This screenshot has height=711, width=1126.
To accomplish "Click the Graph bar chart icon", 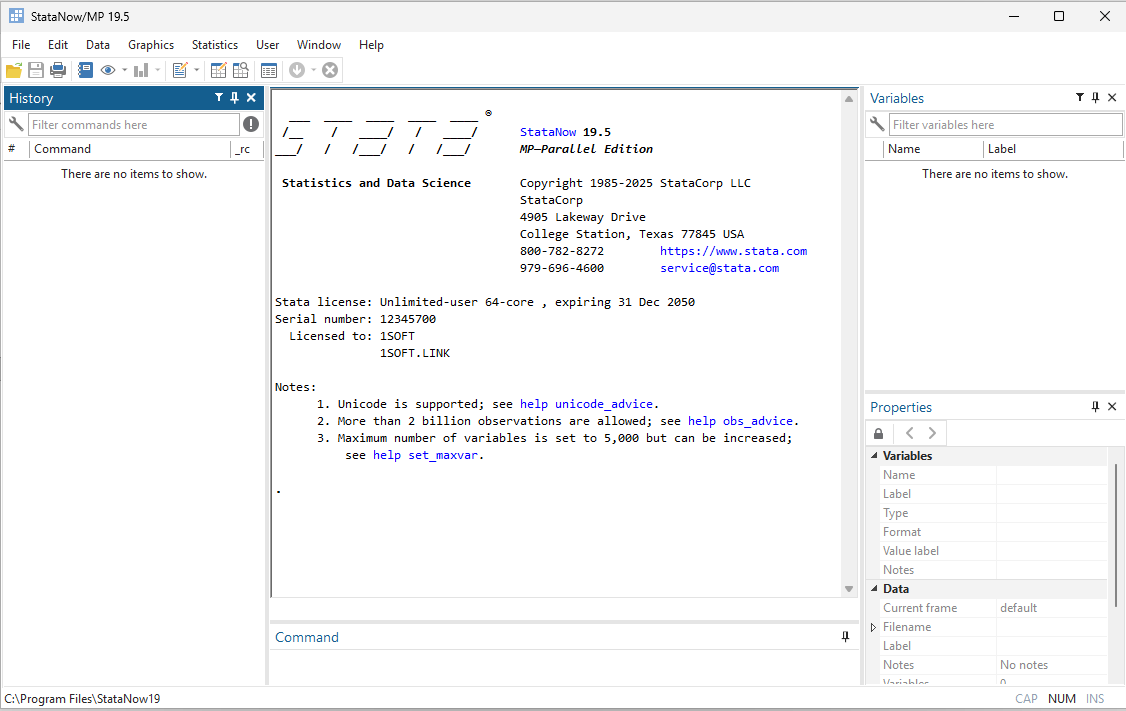I will tap(141, 70).
